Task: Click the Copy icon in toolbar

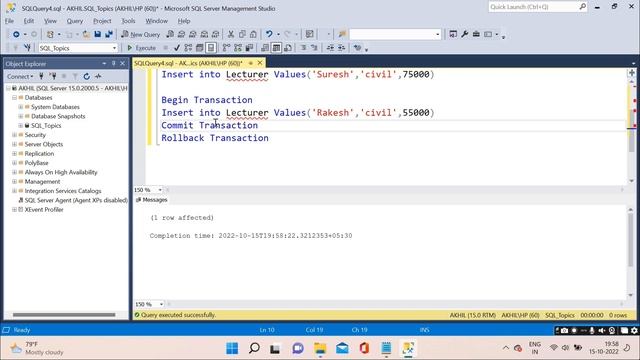Action: tap(242, 34)
